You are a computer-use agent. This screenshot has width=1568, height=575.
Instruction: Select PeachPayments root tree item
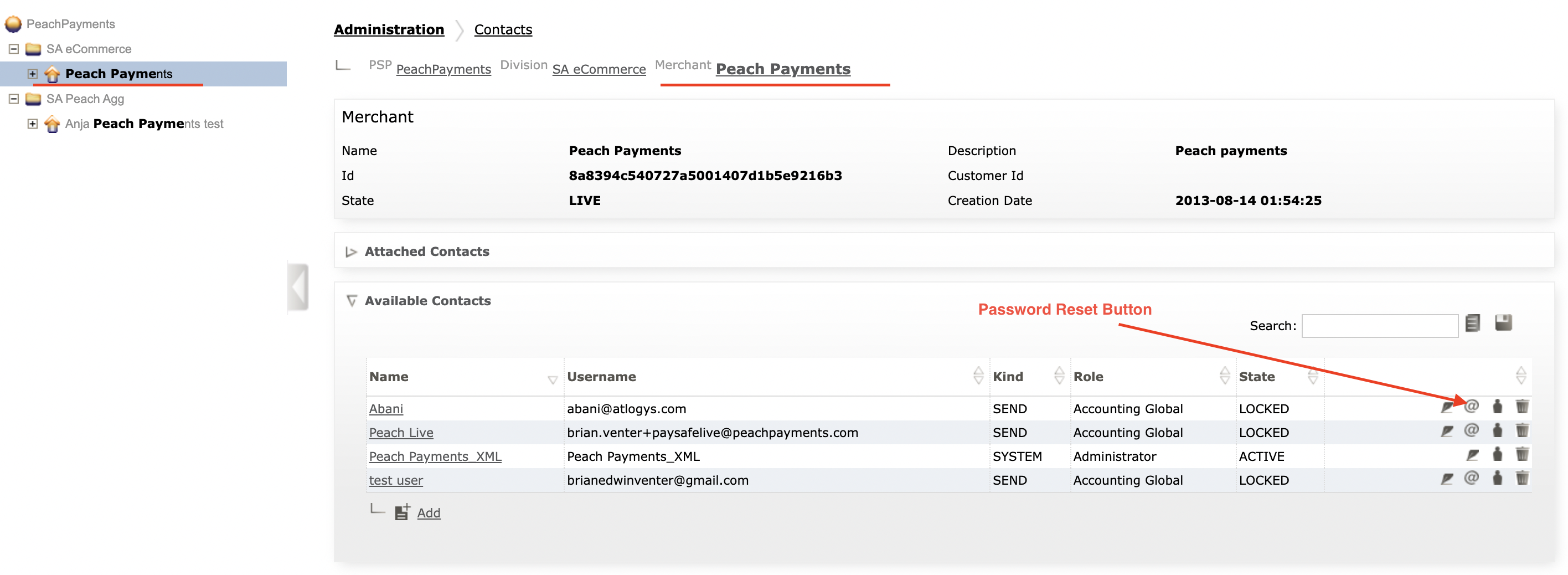point(71,24)
